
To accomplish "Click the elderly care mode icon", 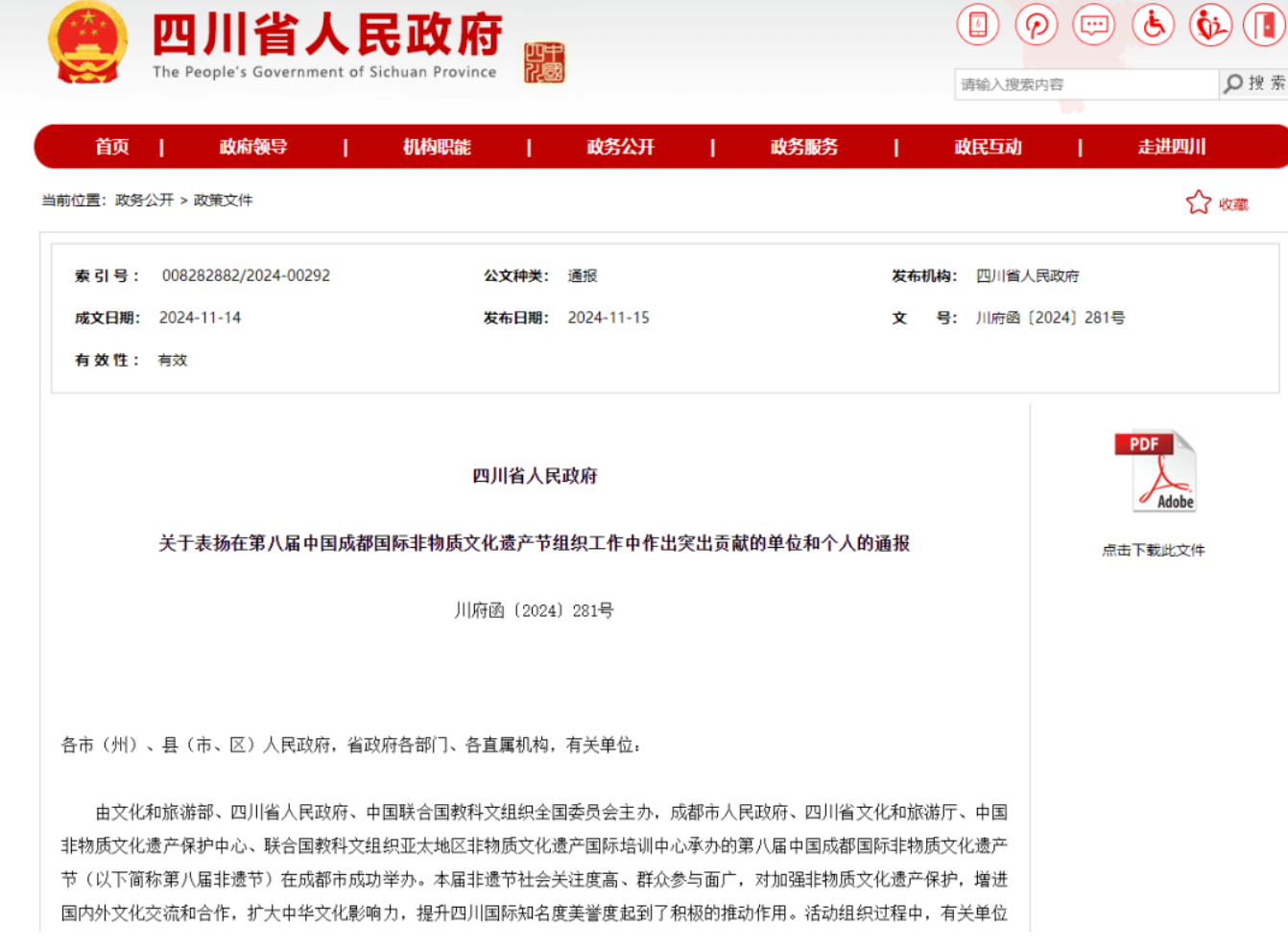I will coord(1210,25).
